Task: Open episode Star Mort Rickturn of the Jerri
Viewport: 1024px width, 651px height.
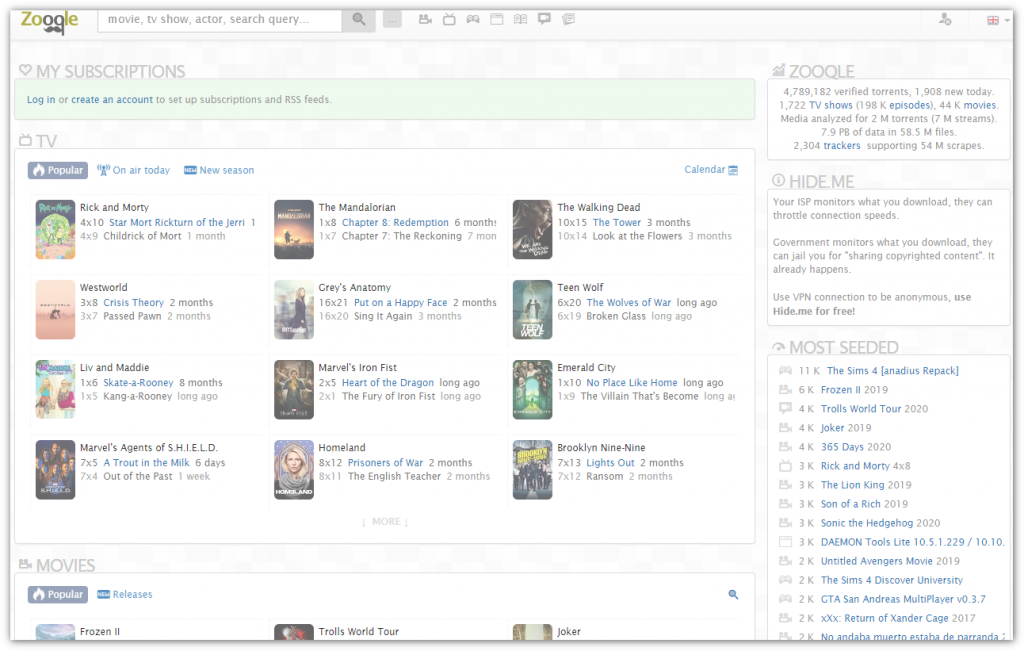Action: 177,223
